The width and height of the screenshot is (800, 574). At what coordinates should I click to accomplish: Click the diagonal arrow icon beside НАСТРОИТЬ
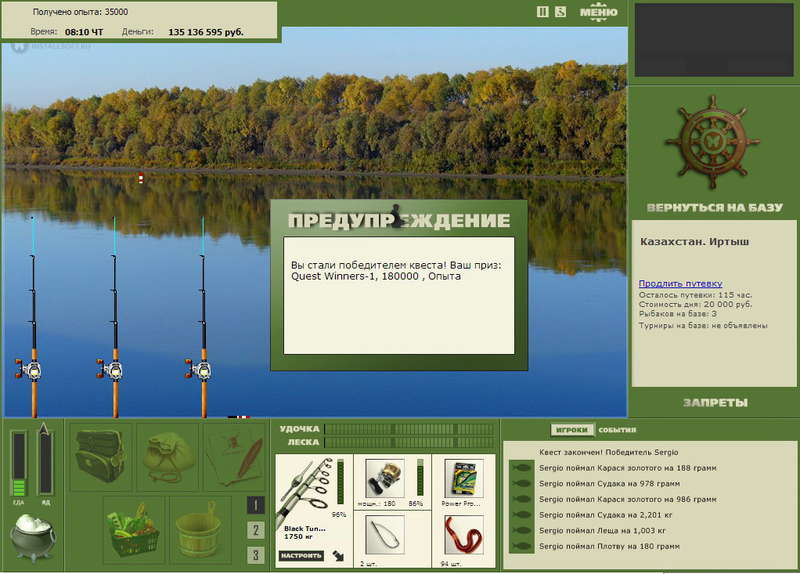[x=338, y=556]
